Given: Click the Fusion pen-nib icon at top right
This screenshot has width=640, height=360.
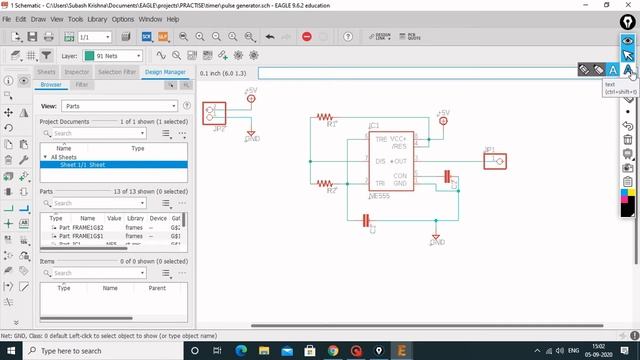Looking at the screenshot, I should pyautogui.click(x=627, y=22).
